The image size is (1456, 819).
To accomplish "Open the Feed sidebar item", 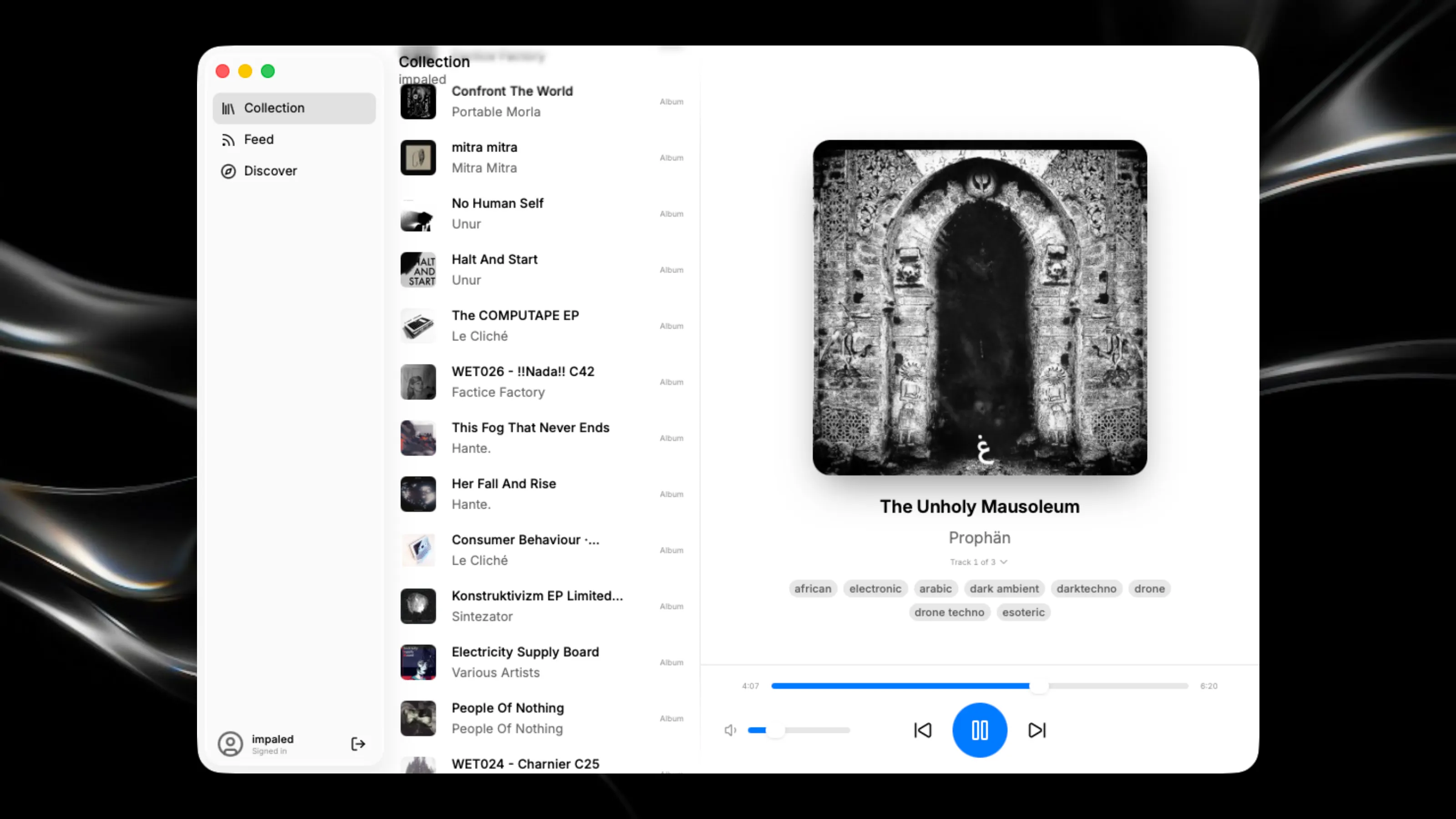I will click(x=294, y=140).
